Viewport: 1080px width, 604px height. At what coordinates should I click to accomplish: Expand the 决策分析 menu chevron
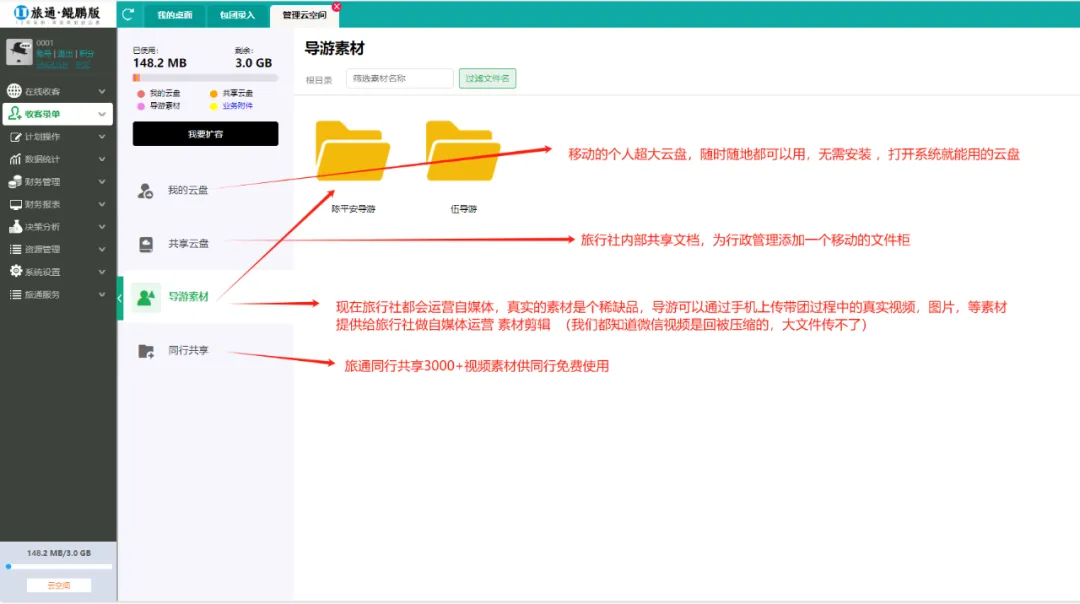click(x=102, y=227)
